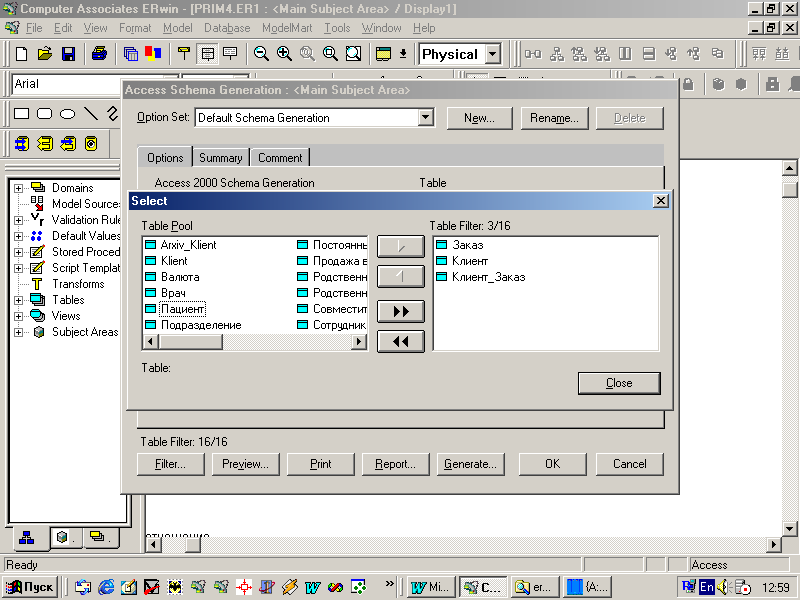Click the yellow cylinder transform icon
Viewport: 800px width, 600px height.
91,144
